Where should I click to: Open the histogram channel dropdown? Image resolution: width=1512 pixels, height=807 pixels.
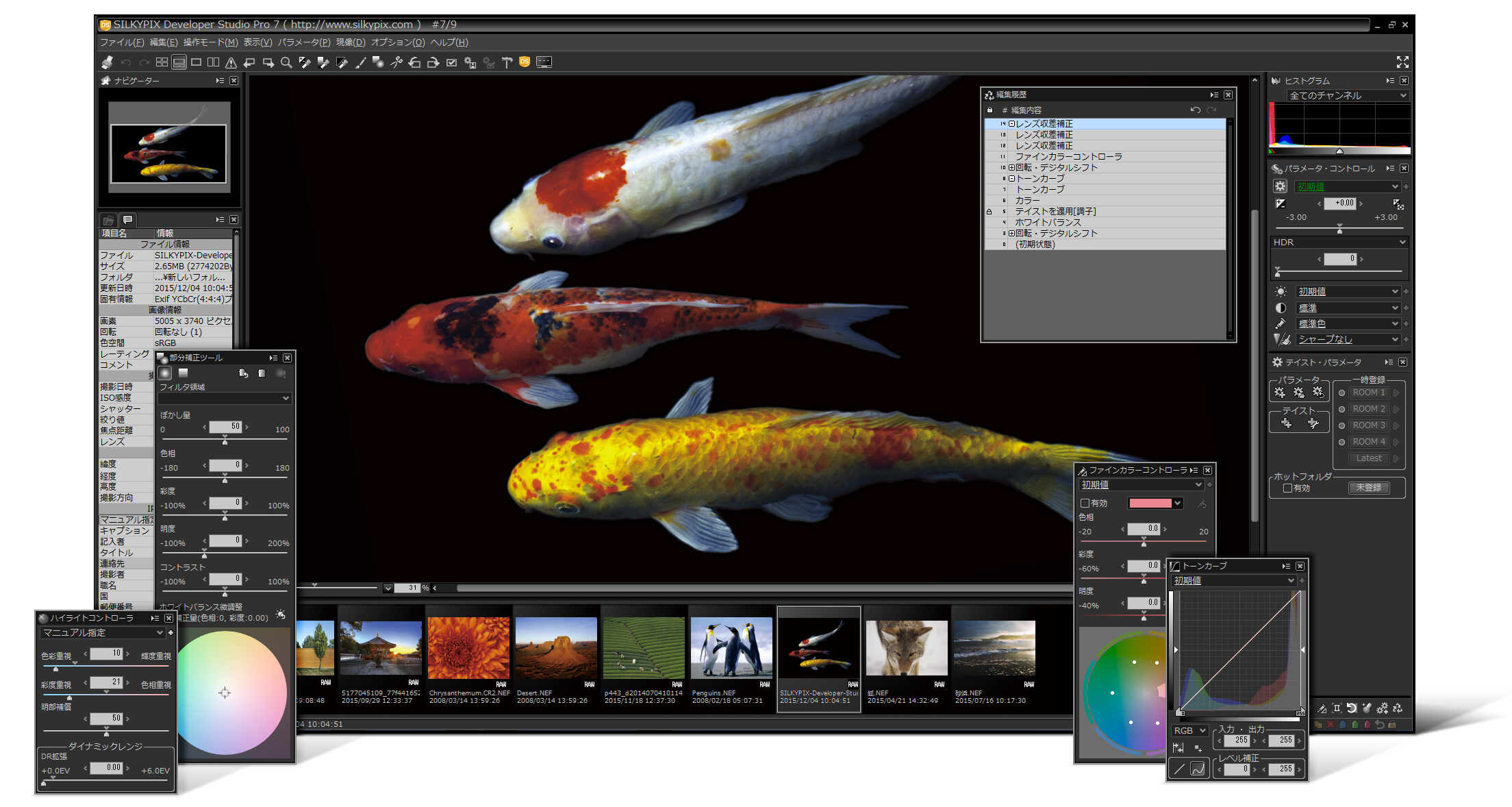pos(1347,96)
